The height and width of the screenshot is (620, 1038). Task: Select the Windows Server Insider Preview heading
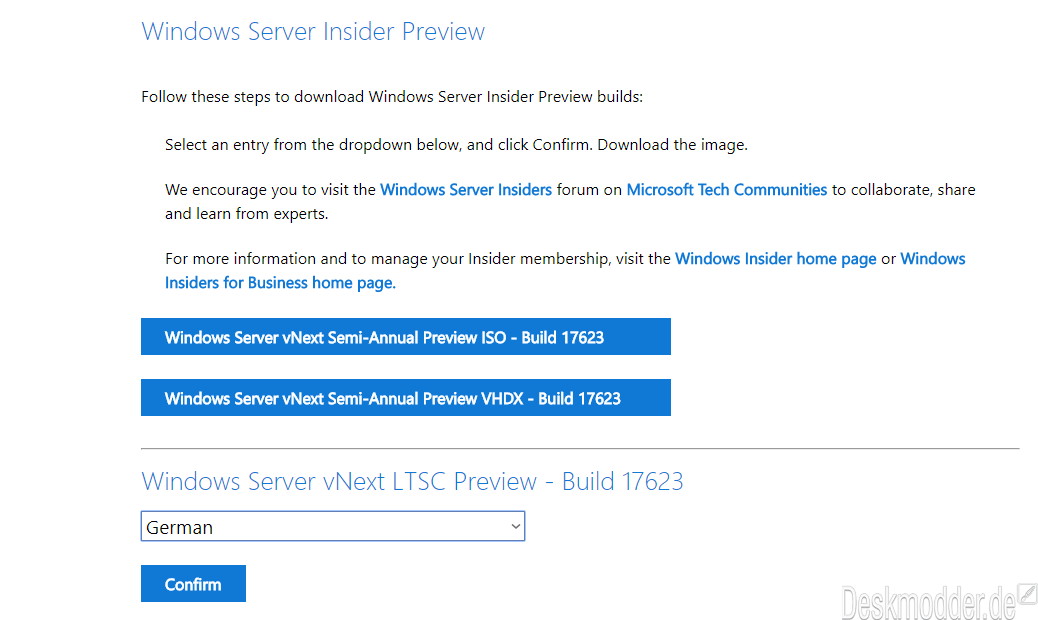313,32
